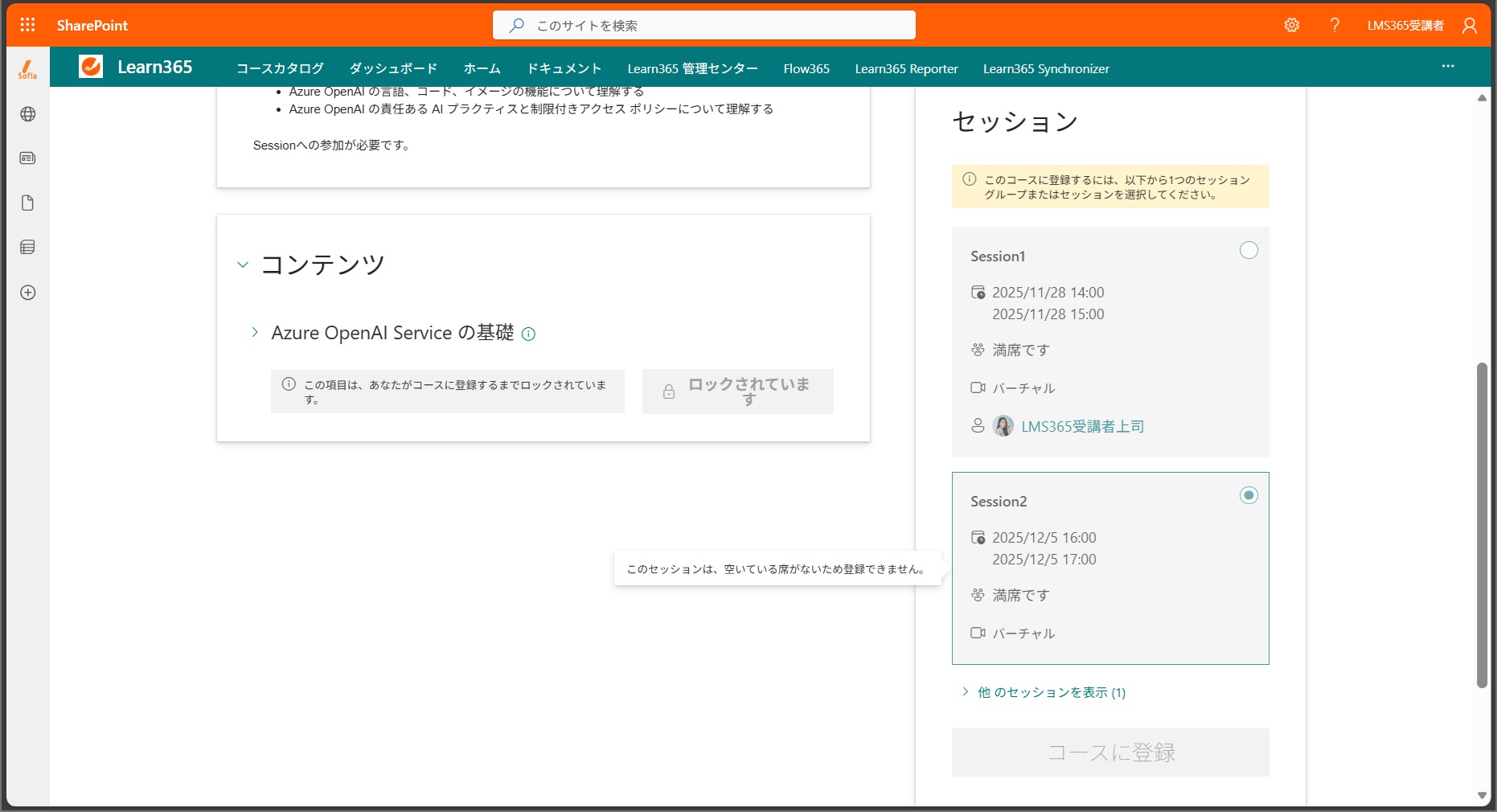The height and width of the screenshot is (812, 1497).
Task: Expand the Azure OpenAI Service の基礎 item
Action: tap(255, 332)
